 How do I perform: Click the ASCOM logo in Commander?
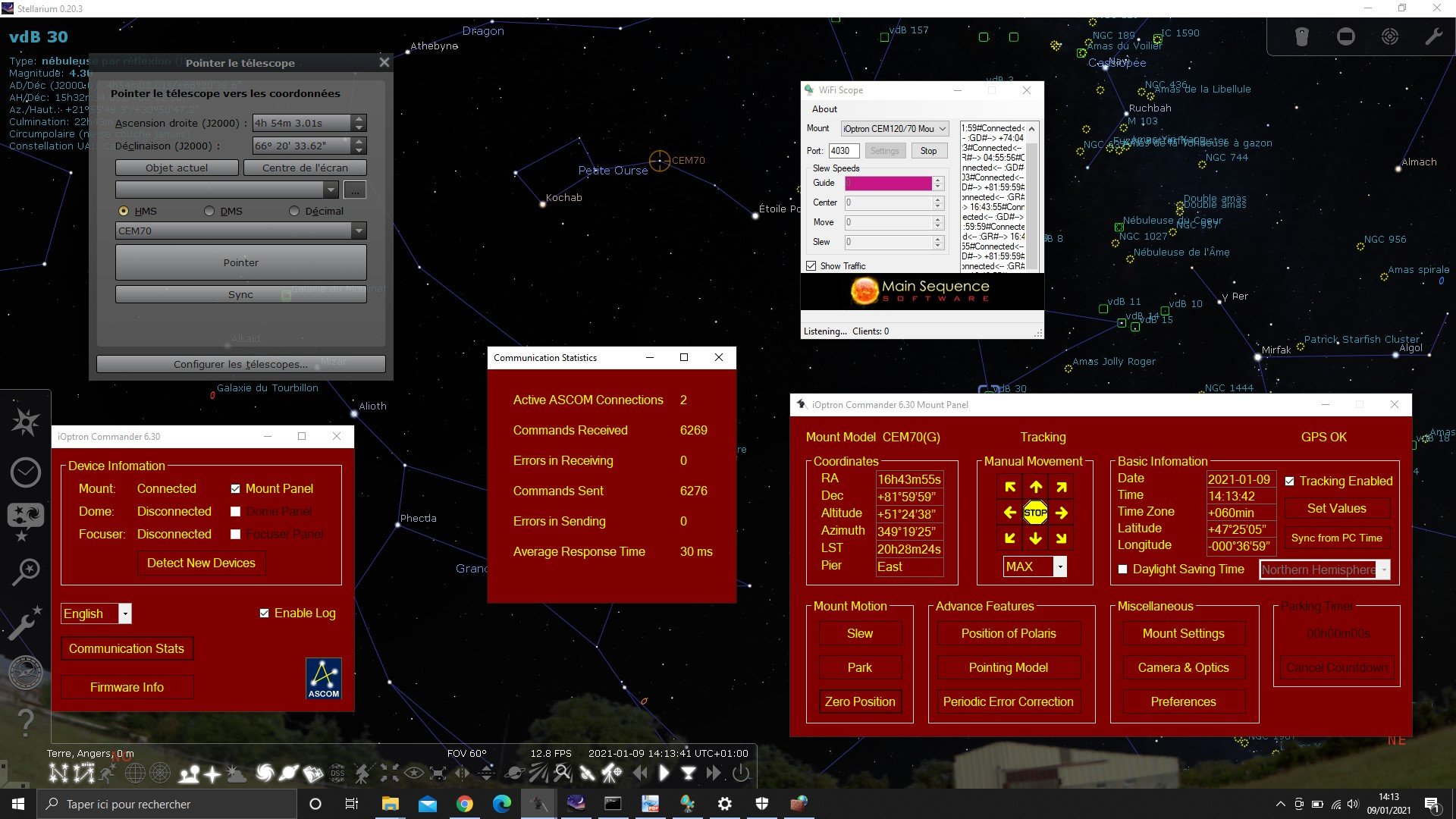pos(324,678)
